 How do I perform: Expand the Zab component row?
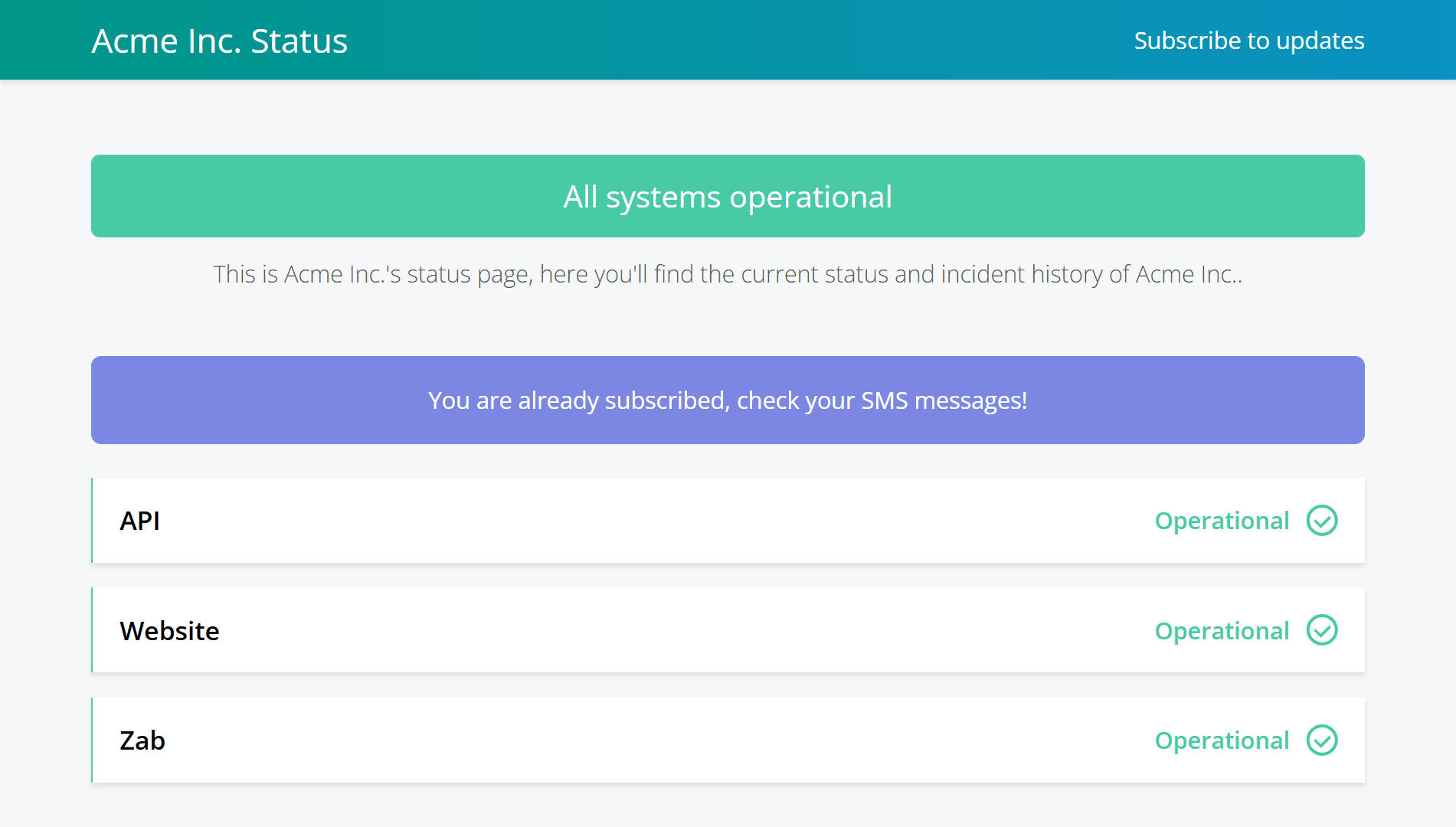tap(728, 740)
